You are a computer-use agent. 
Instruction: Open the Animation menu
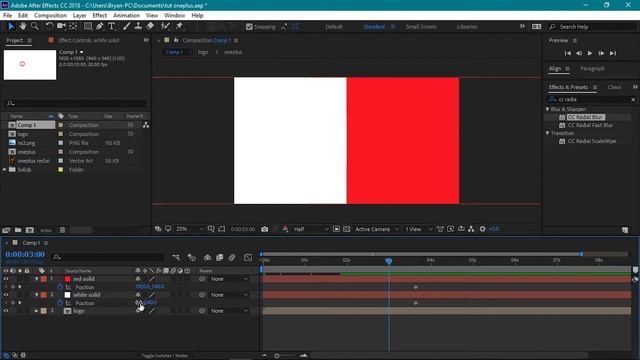pos(126,16)
